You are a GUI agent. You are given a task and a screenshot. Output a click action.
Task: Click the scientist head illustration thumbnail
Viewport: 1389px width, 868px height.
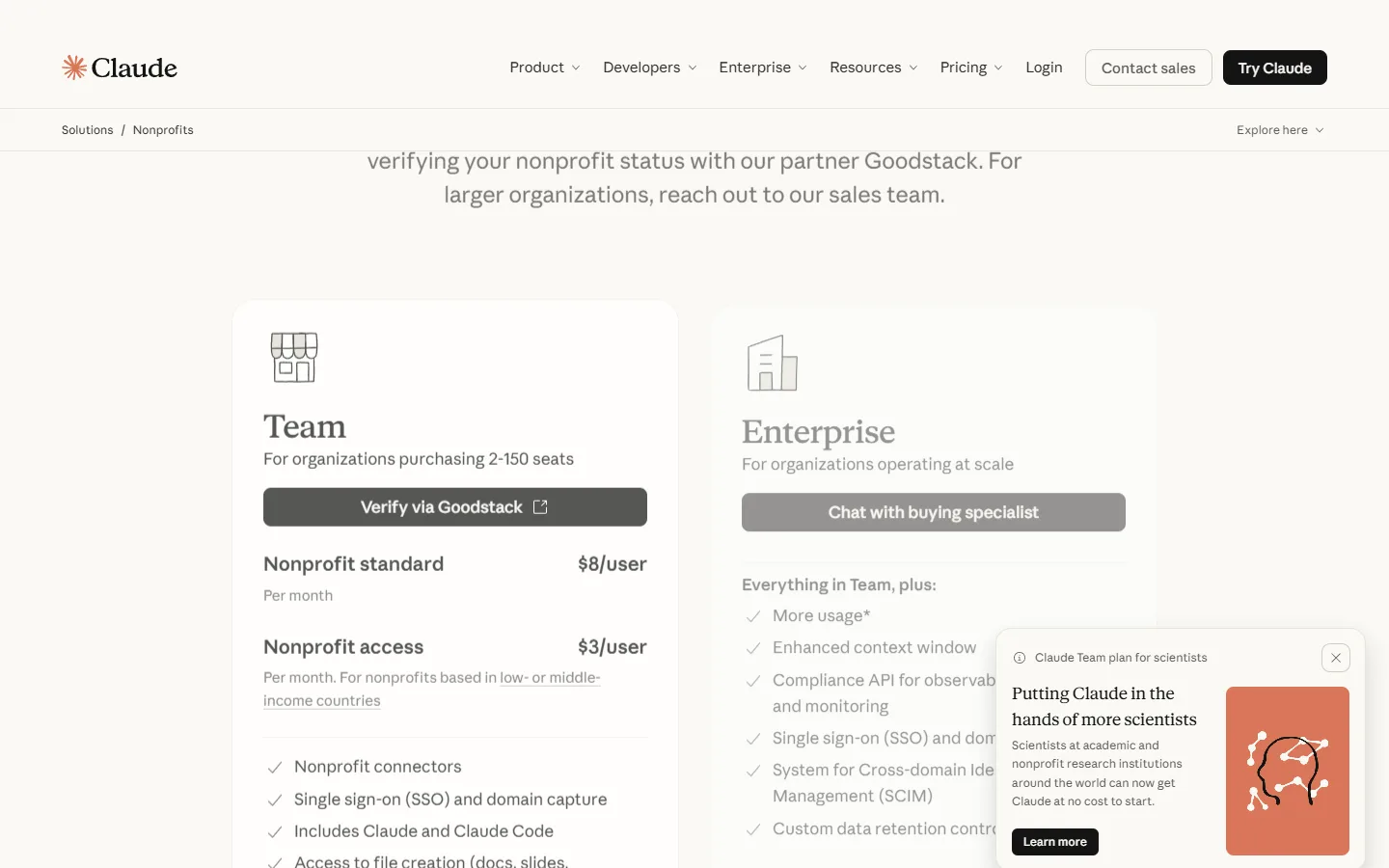[1288, 771]
